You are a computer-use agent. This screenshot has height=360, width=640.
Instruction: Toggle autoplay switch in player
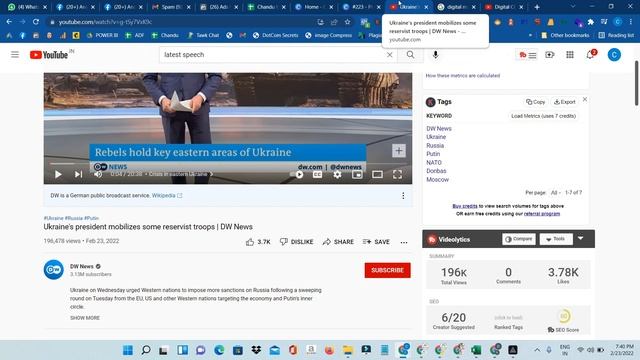[x=298, y=174]
